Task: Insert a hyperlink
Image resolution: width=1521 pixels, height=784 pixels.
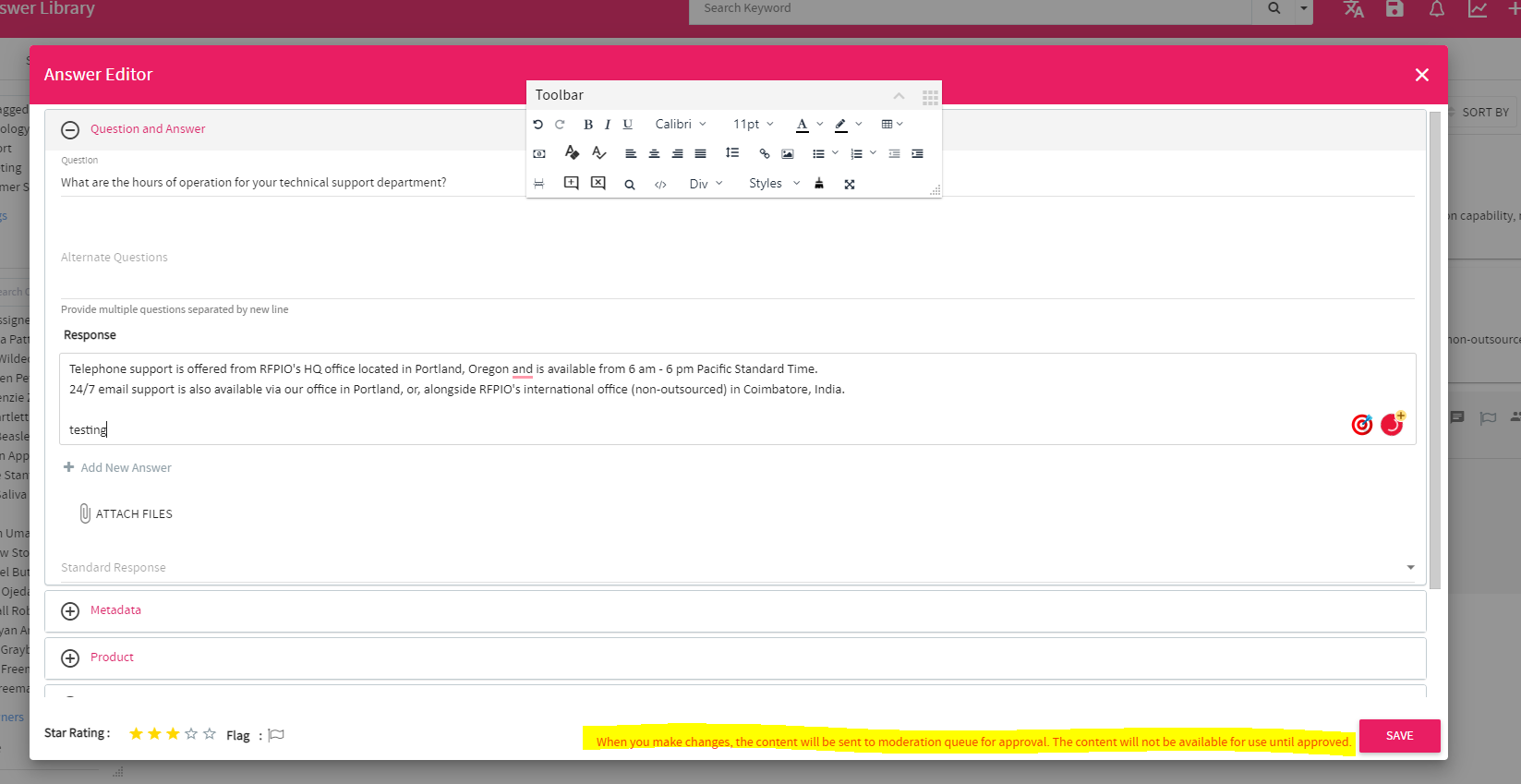Action: pos(765,154)
